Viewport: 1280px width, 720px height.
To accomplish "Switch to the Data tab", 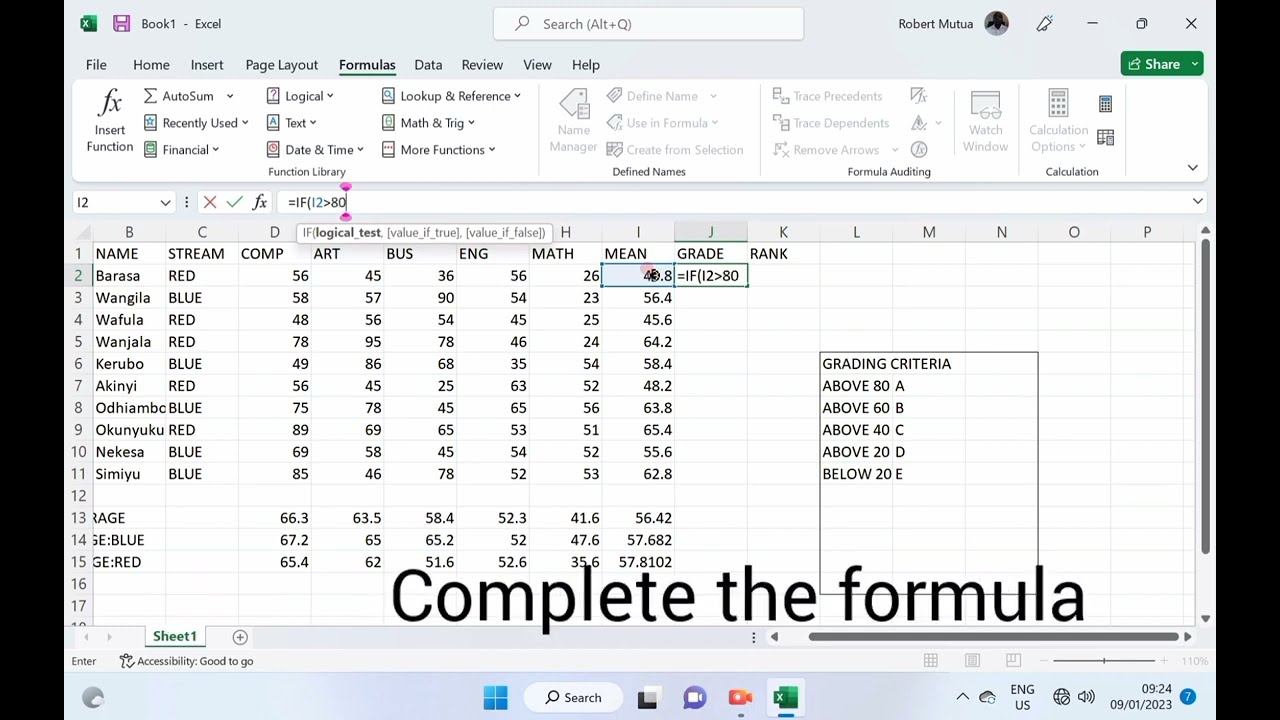I will point(428,65).
